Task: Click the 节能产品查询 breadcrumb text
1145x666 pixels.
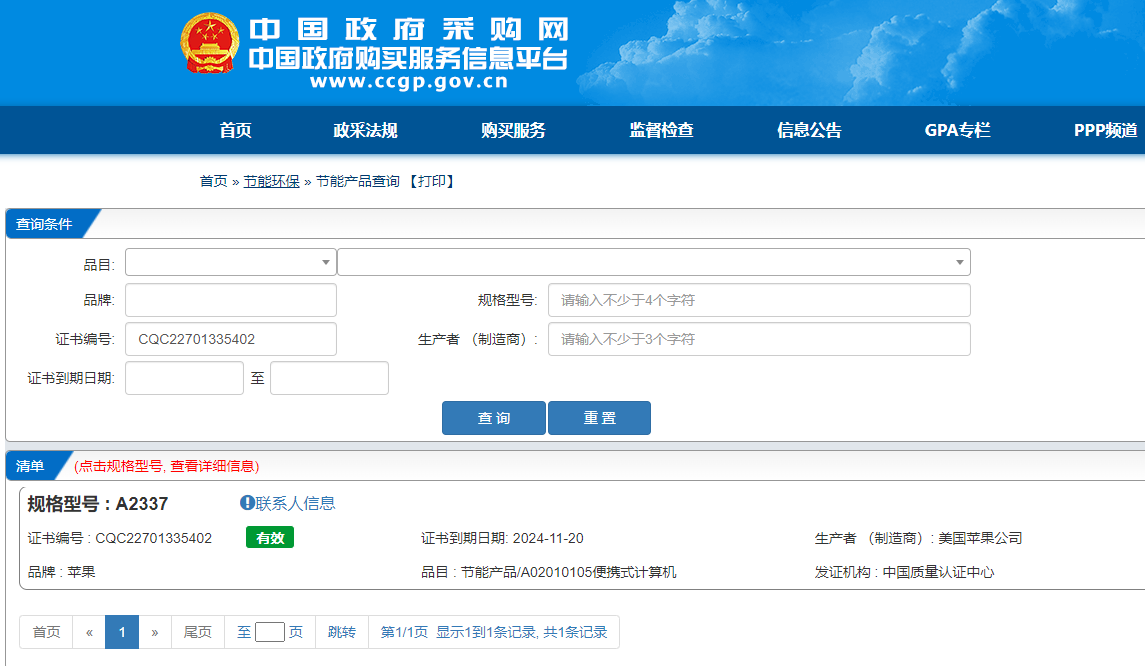Action: 358,181
